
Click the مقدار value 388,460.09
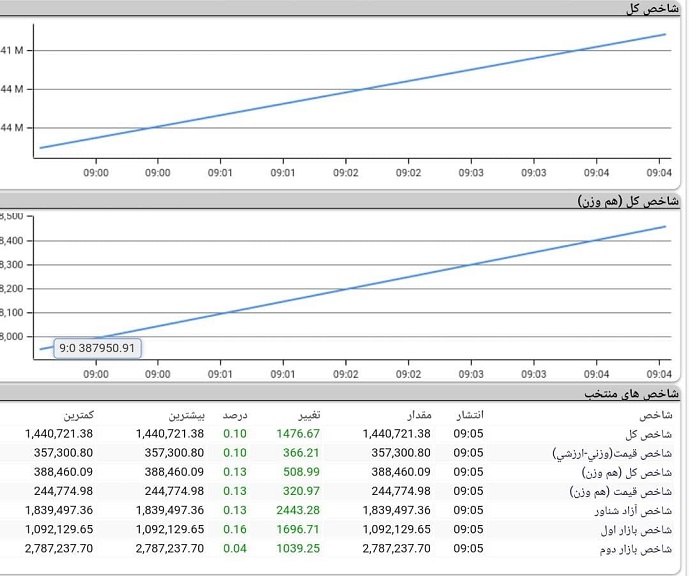coord(401,472)
